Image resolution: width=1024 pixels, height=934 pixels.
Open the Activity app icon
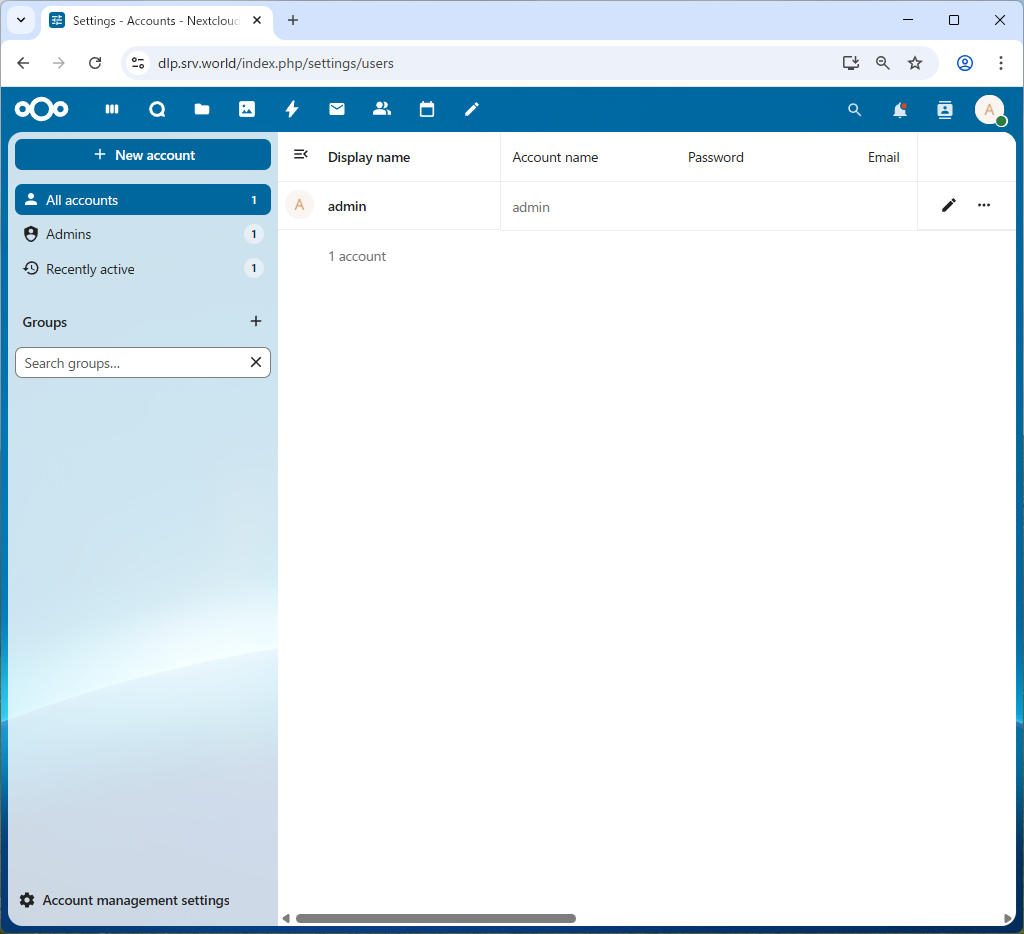tap(292, 109)
